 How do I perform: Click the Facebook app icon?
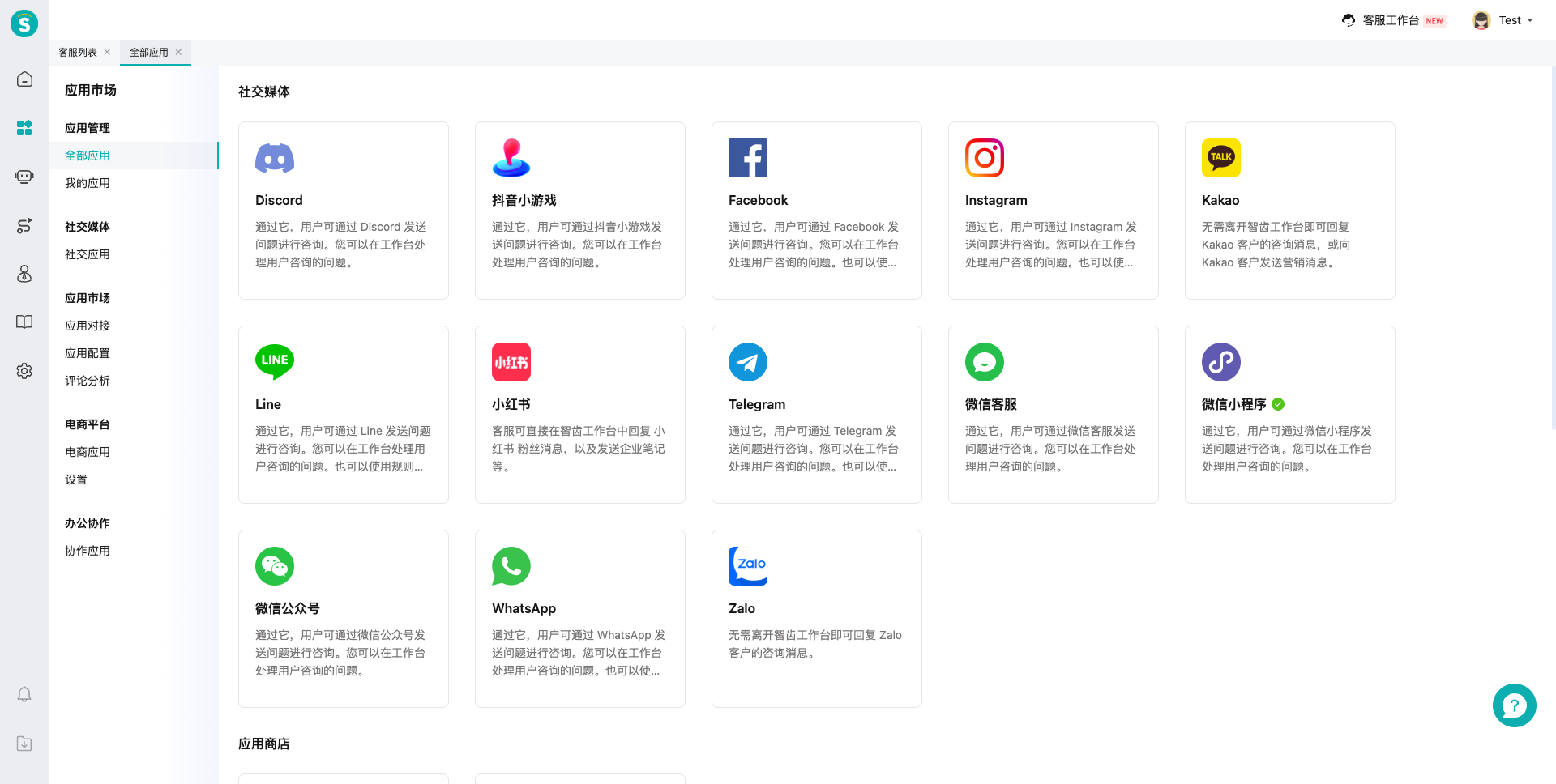point(748,158)
